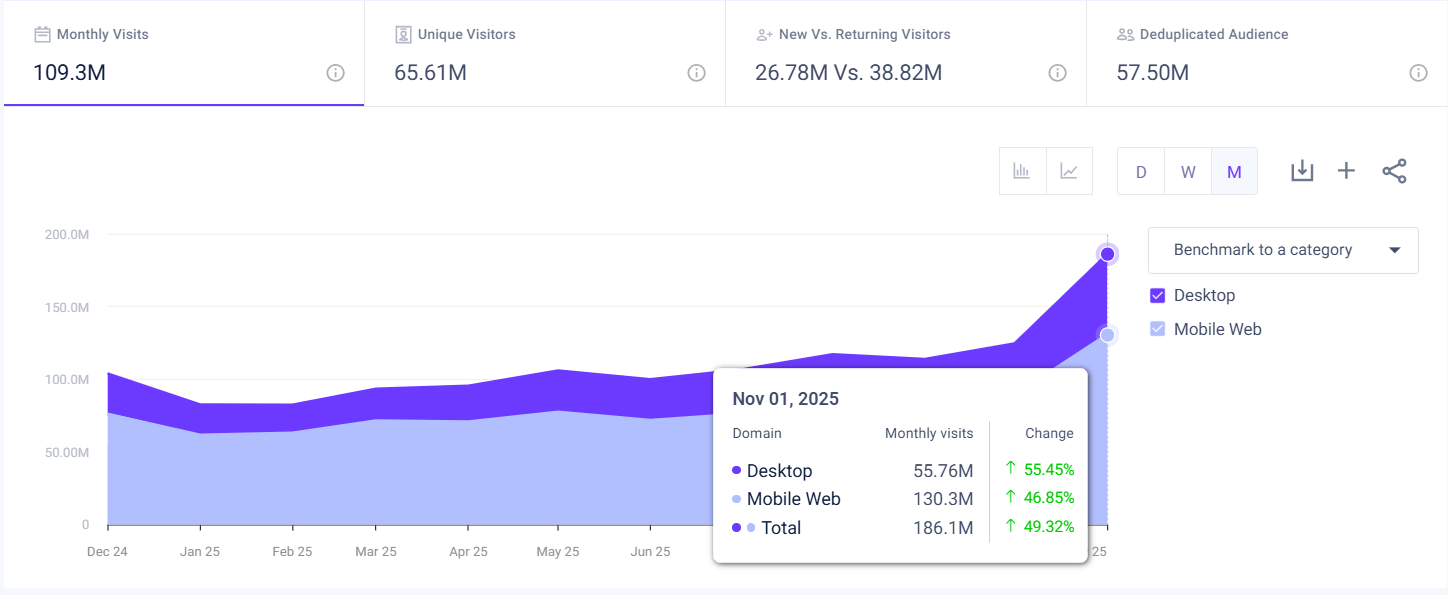This screenshot has height=595, width=1448.
Task: Select M for monthly granularity
Action: click(x=1234, y=171)
